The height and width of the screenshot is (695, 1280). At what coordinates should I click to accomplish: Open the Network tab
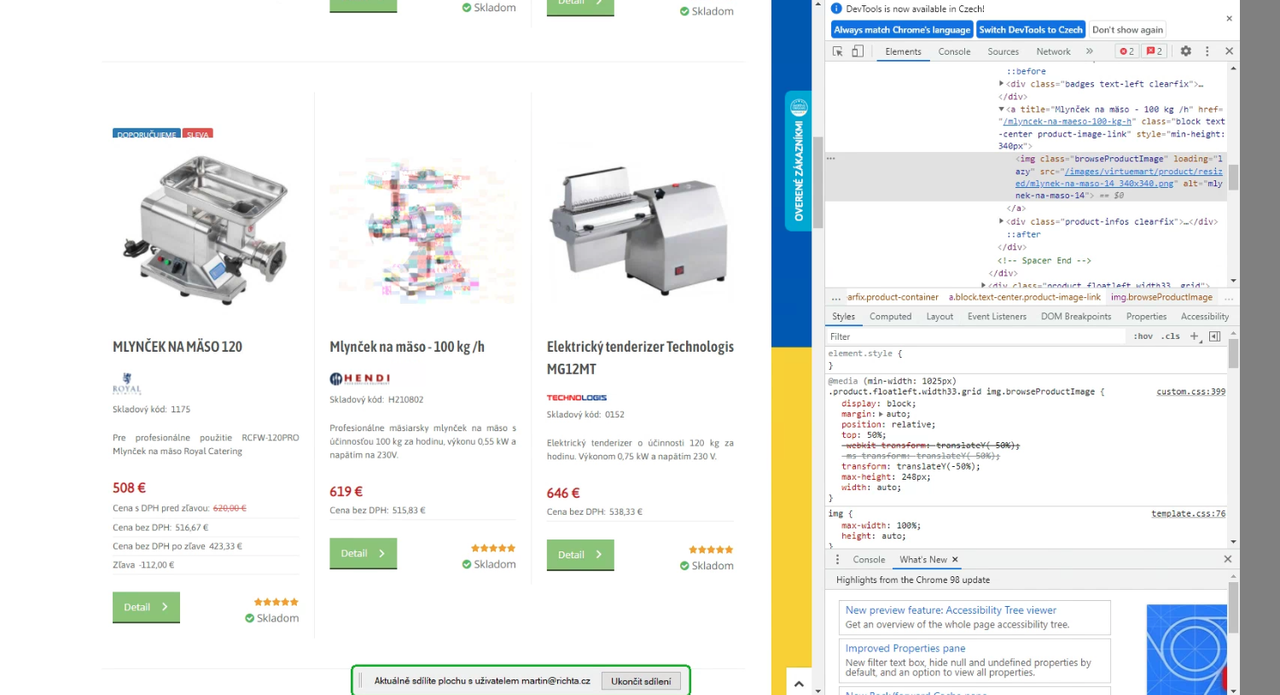(1053, 51)
